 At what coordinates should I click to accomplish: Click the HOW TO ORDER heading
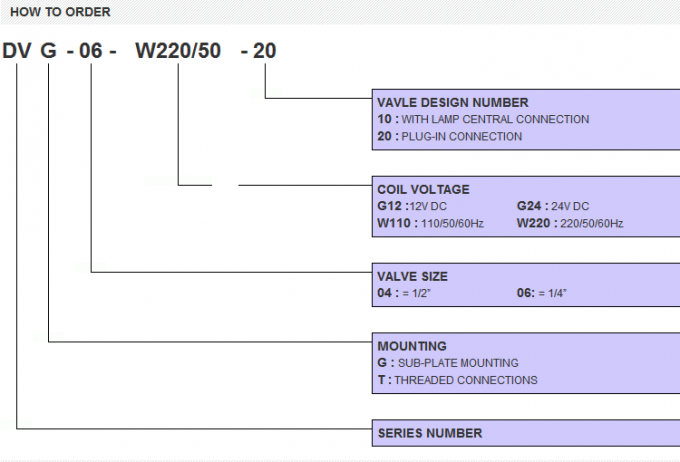(x=60, y=12)
